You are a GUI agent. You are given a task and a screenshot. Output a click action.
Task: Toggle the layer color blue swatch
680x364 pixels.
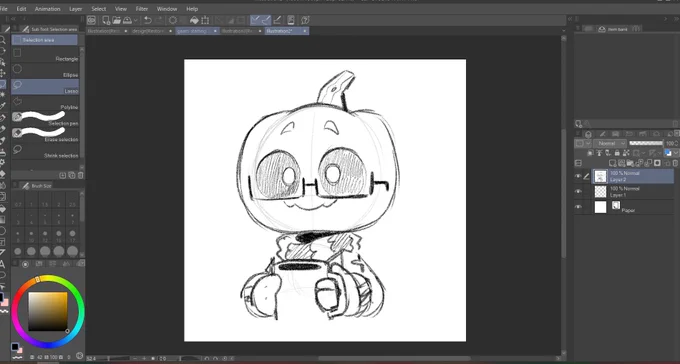point(668,153)
